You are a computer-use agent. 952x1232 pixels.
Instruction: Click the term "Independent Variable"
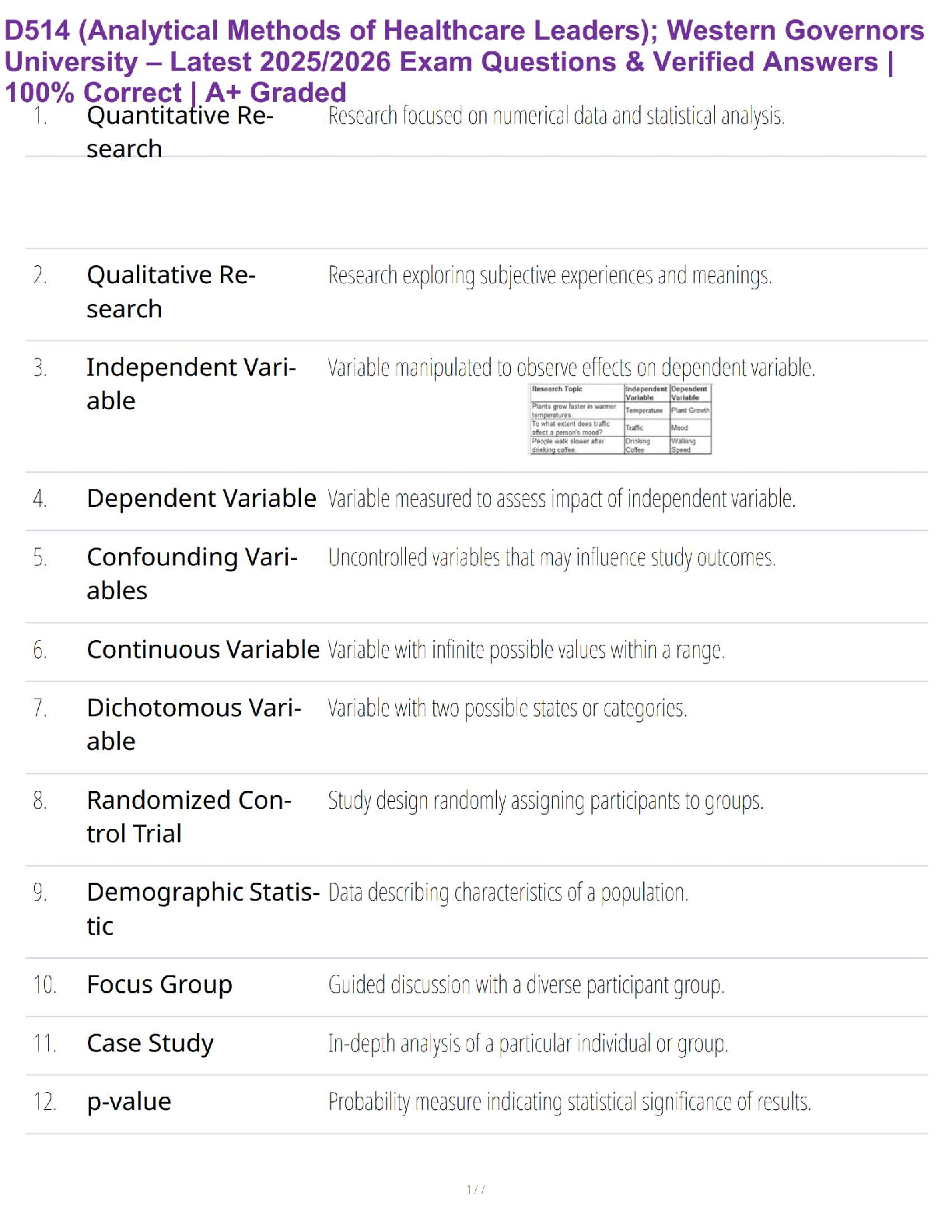pyautogui.click(x=191, y=383)
